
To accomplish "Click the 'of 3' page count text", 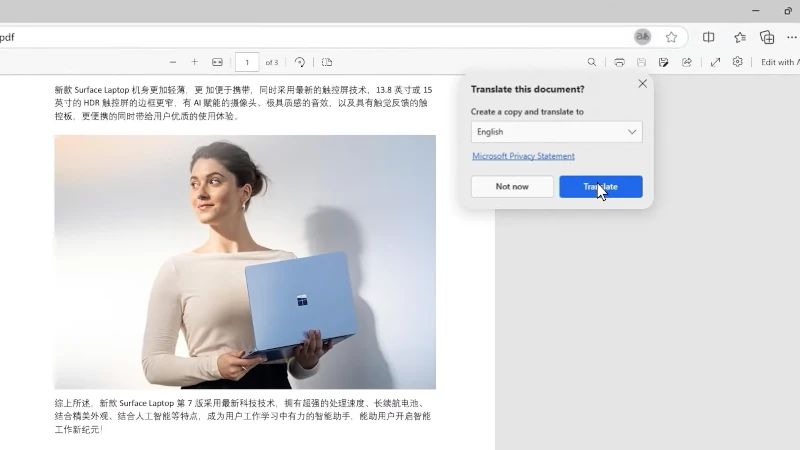I will tap(272, 62).
